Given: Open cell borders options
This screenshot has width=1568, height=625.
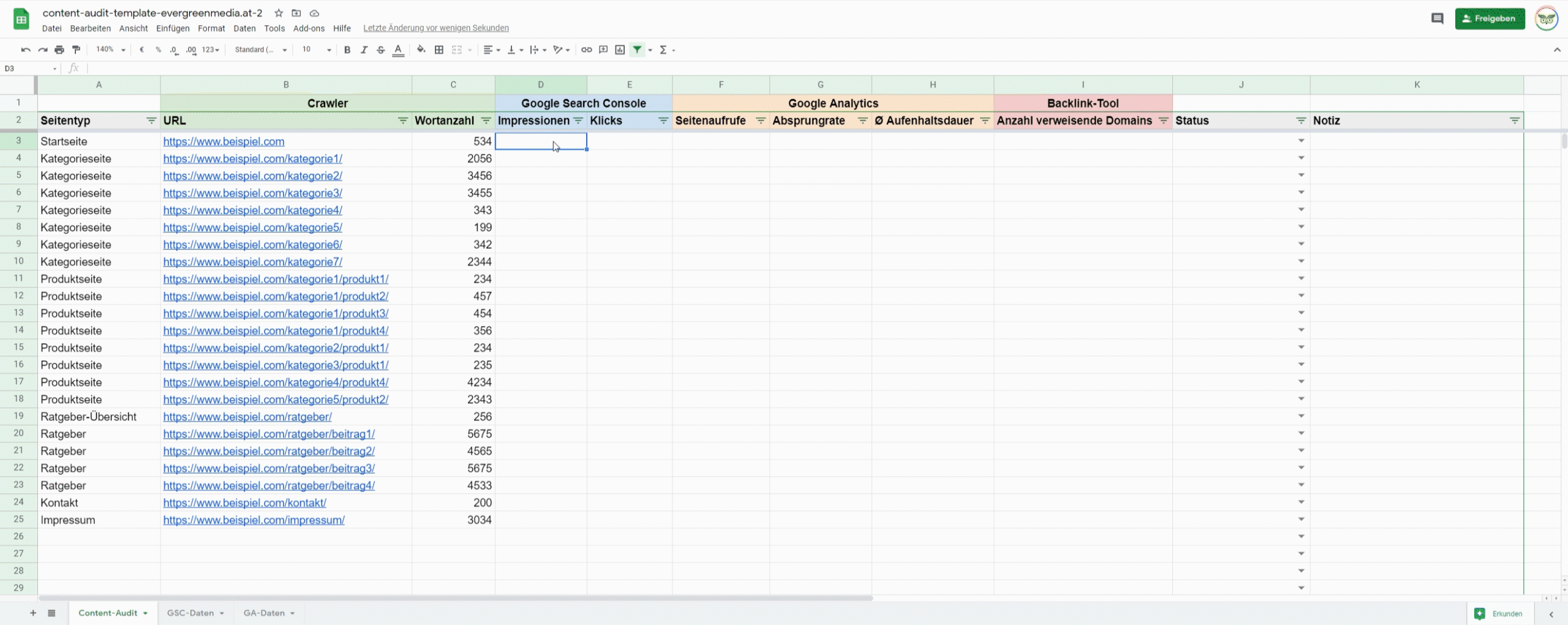Looking at the screenshot, I should point(439,50).
